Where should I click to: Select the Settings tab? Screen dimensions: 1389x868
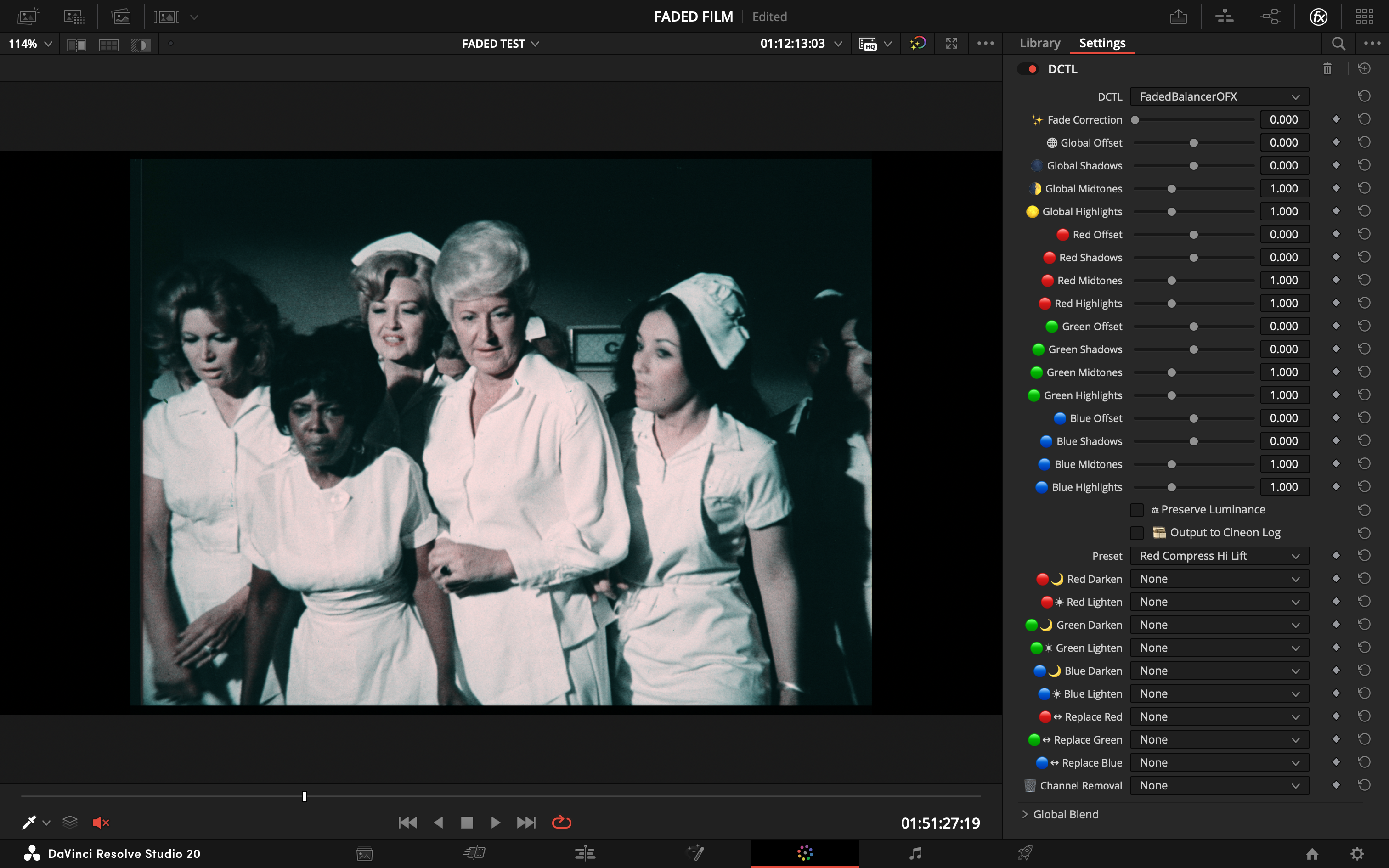click(x=1102, y=43)
